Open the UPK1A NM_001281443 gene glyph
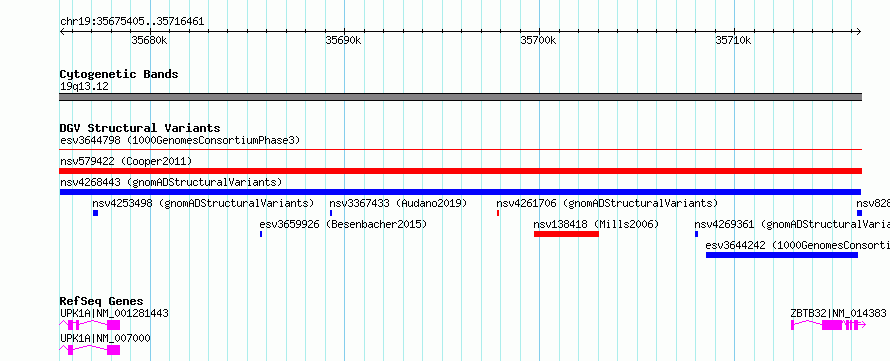 [90, 325]
